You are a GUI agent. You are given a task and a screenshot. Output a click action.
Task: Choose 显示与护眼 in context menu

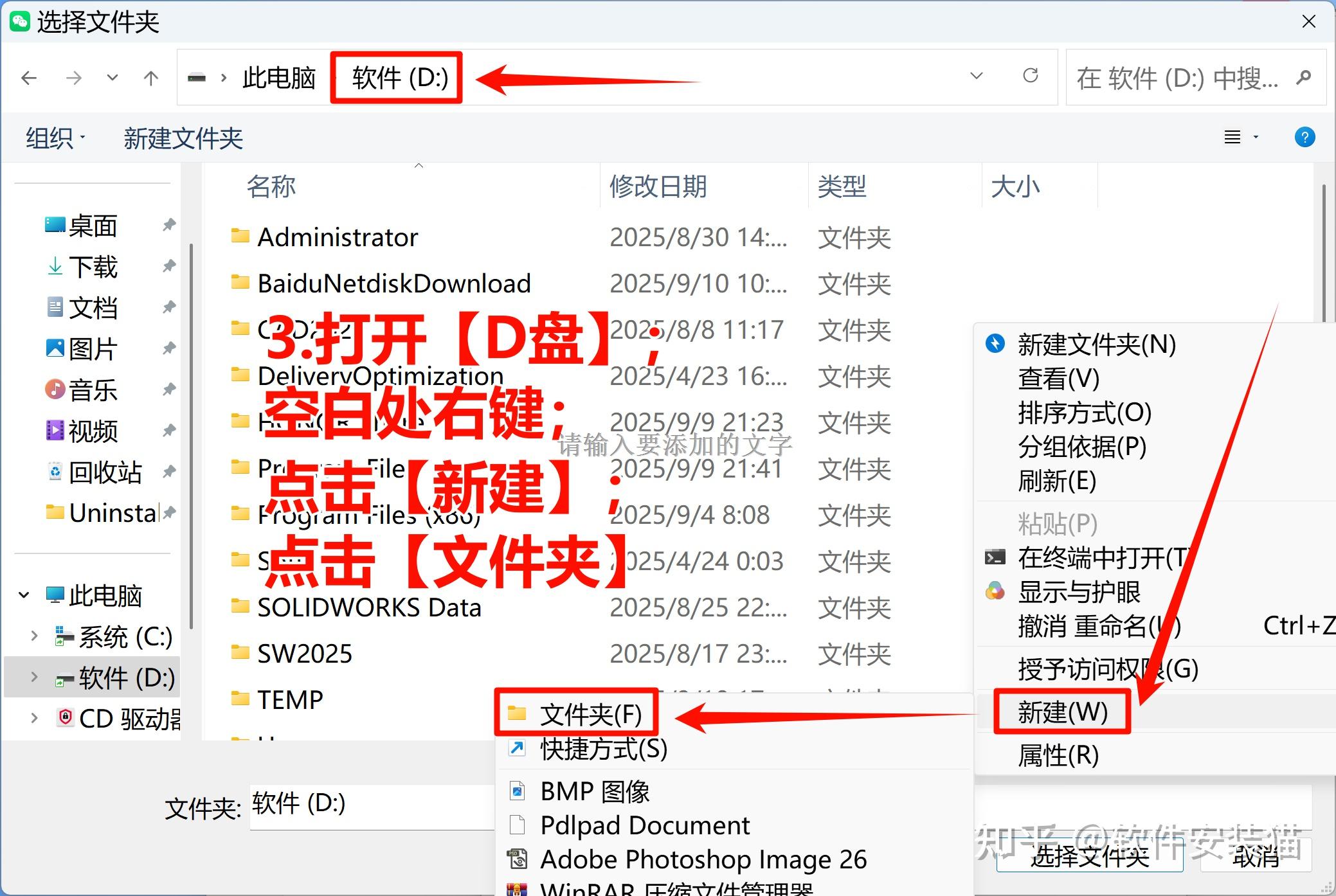(x=1079, y=592)
